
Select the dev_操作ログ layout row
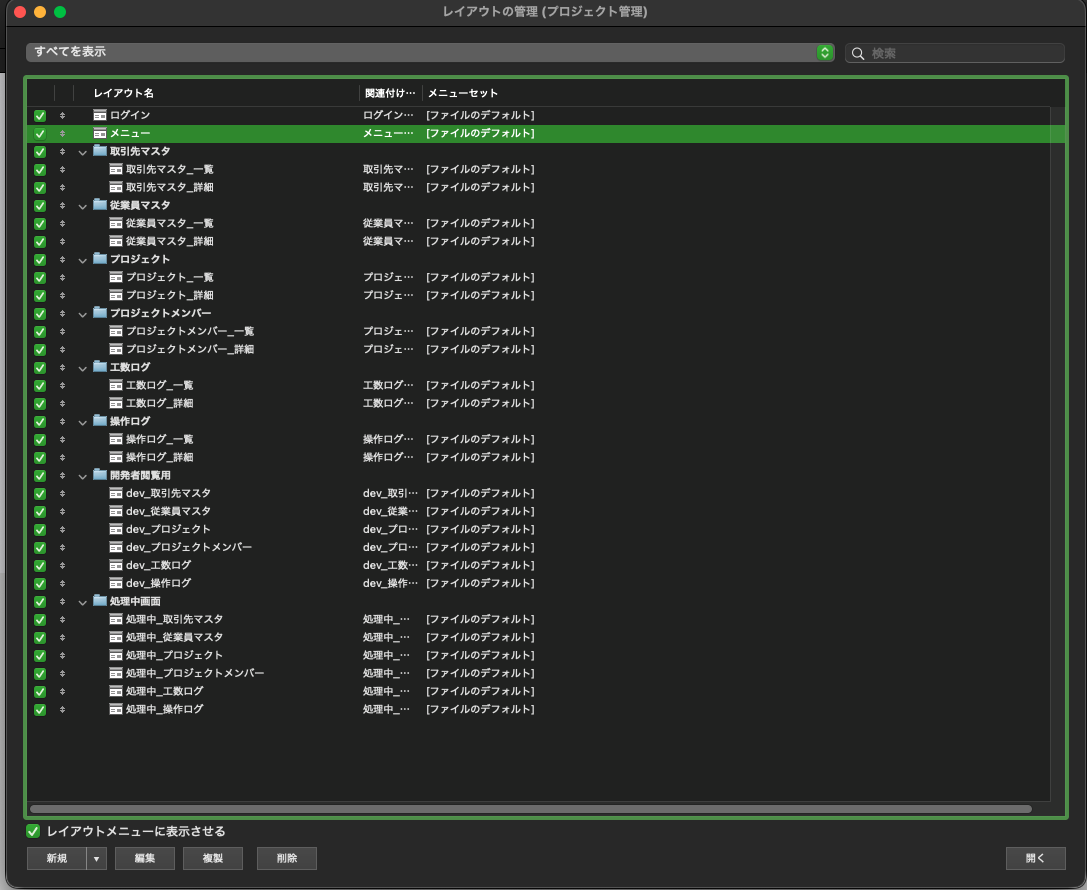pyautogui.click(x=539, y=583)
